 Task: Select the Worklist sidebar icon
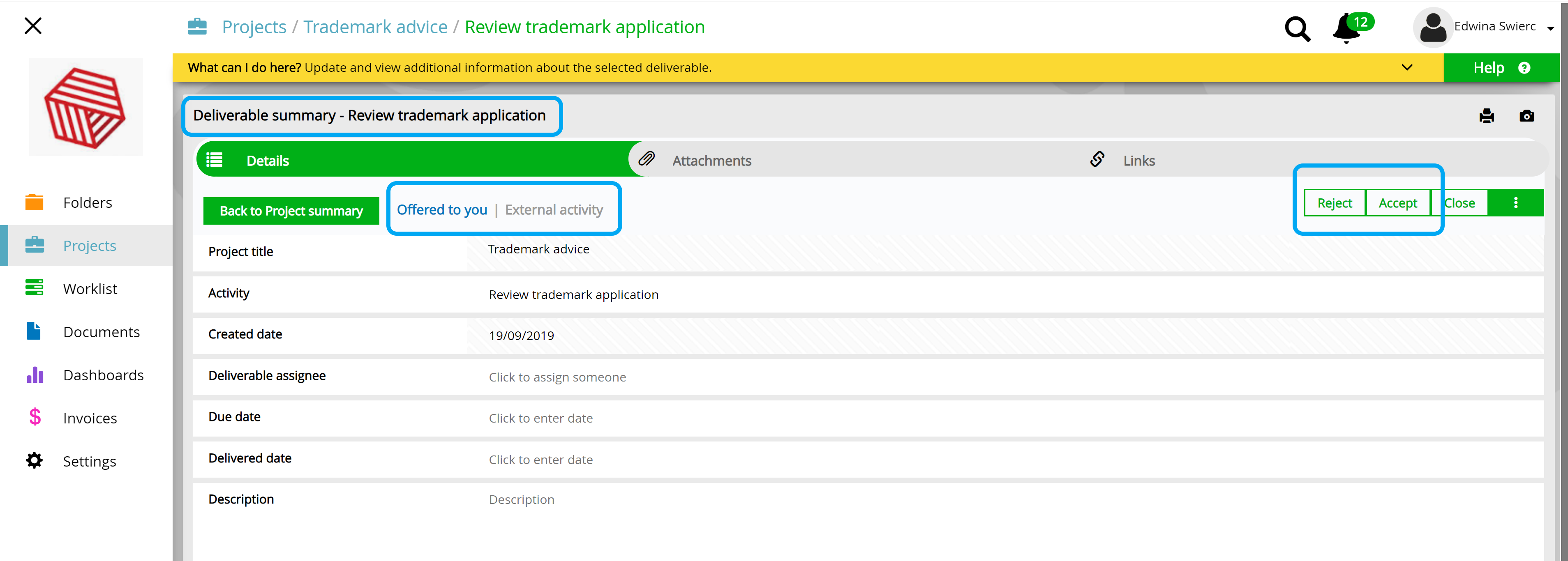(34, 288)
